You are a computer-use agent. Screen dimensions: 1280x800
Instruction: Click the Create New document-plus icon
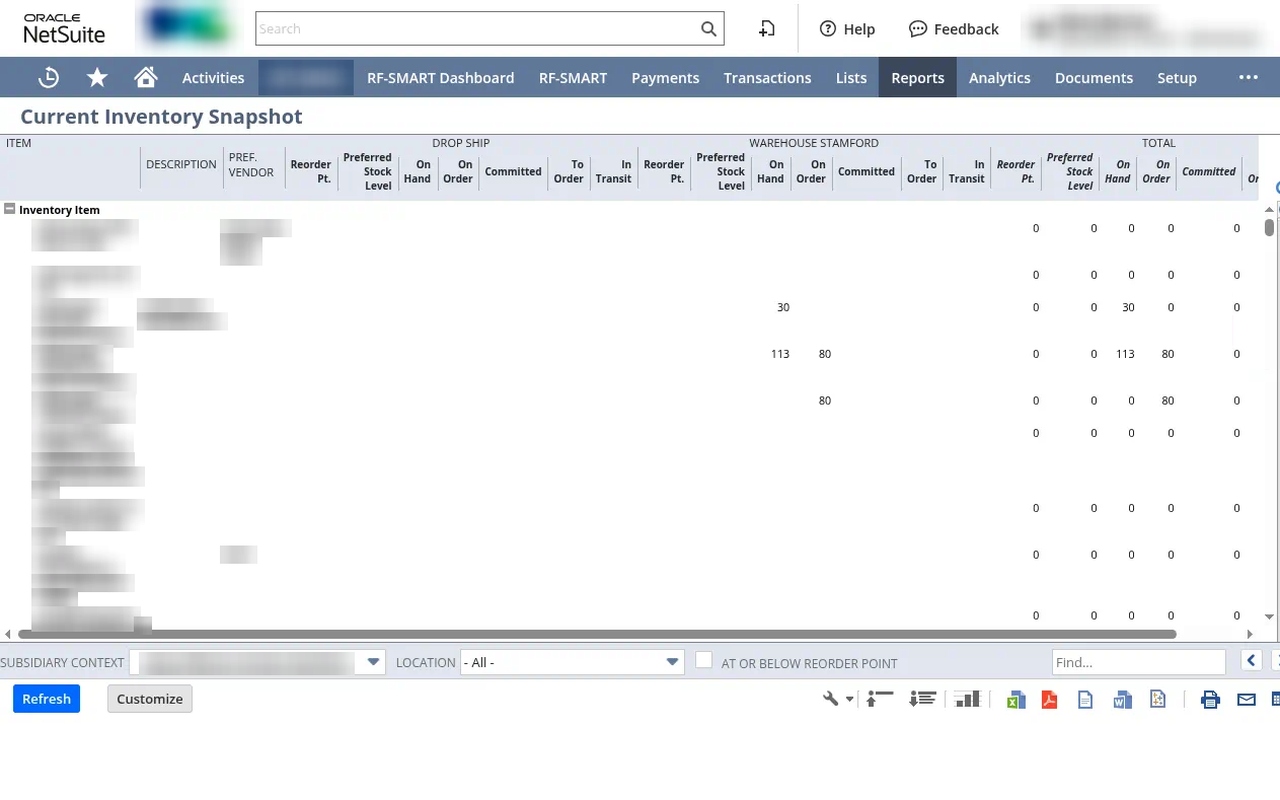(767, 29)
